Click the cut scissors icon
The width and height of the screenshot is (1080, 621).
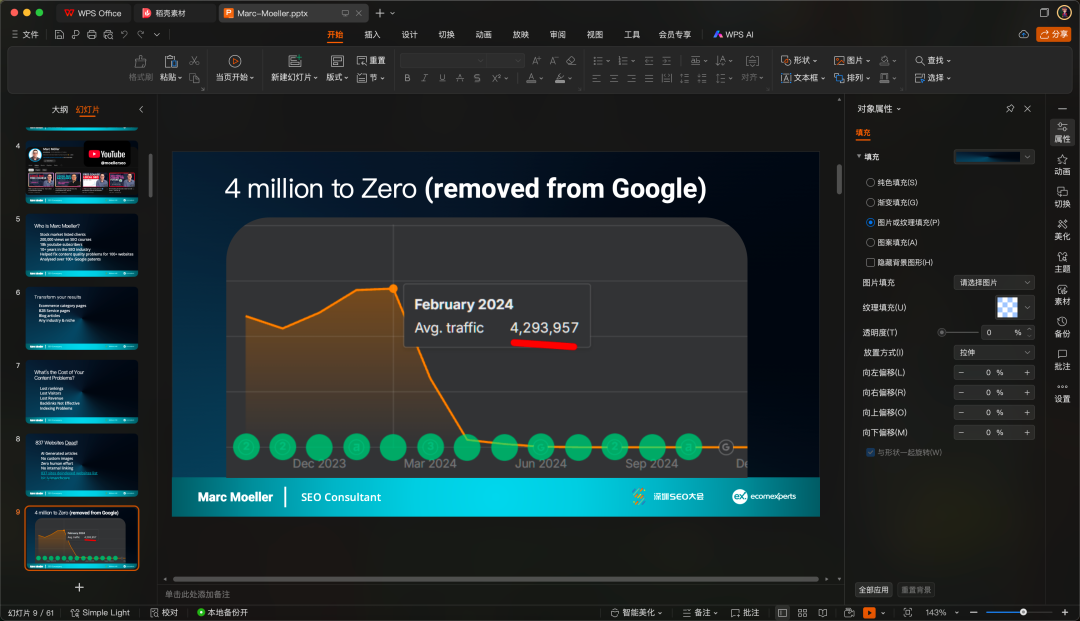(194, 61)
